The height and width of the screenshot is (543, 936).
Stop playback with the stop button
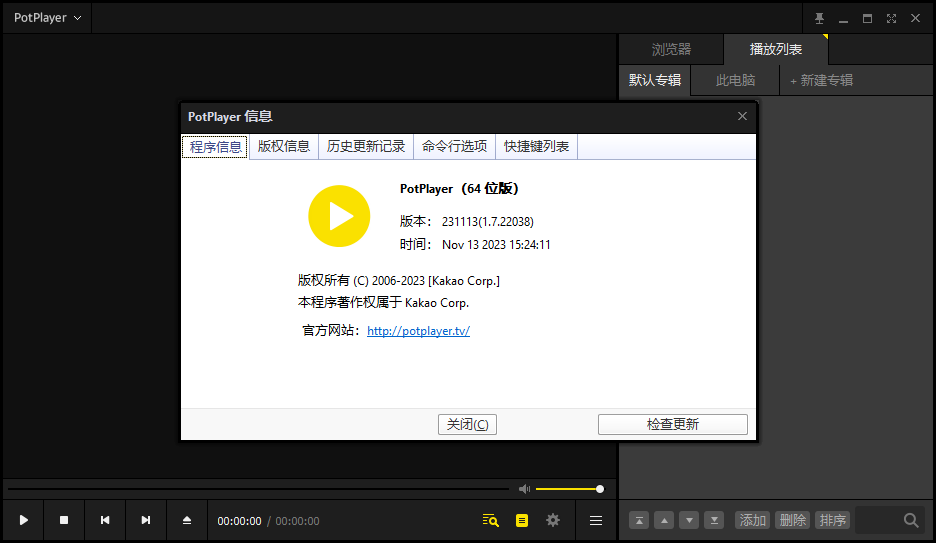coord(64,520)
